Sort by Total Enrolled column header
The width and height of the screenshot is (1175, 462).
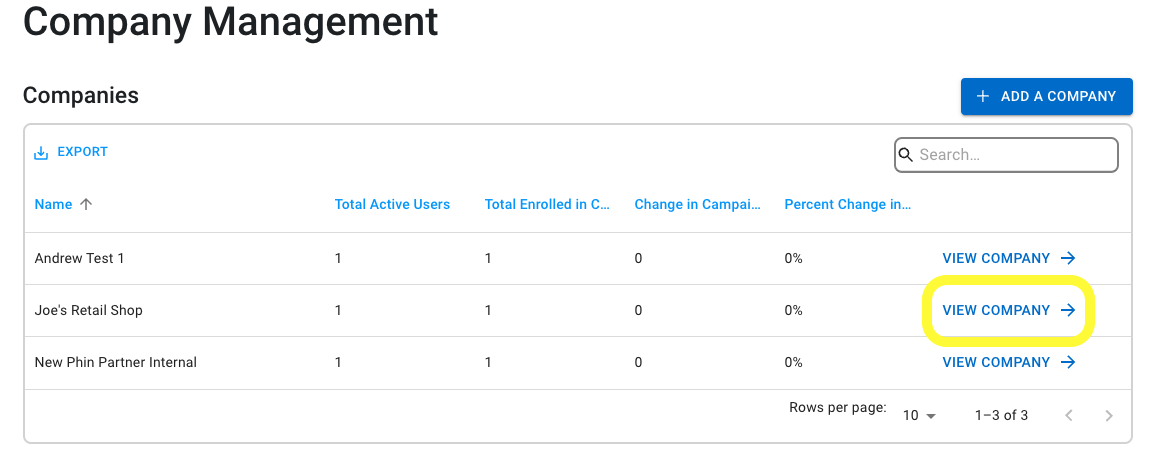[x=547, y=204]
